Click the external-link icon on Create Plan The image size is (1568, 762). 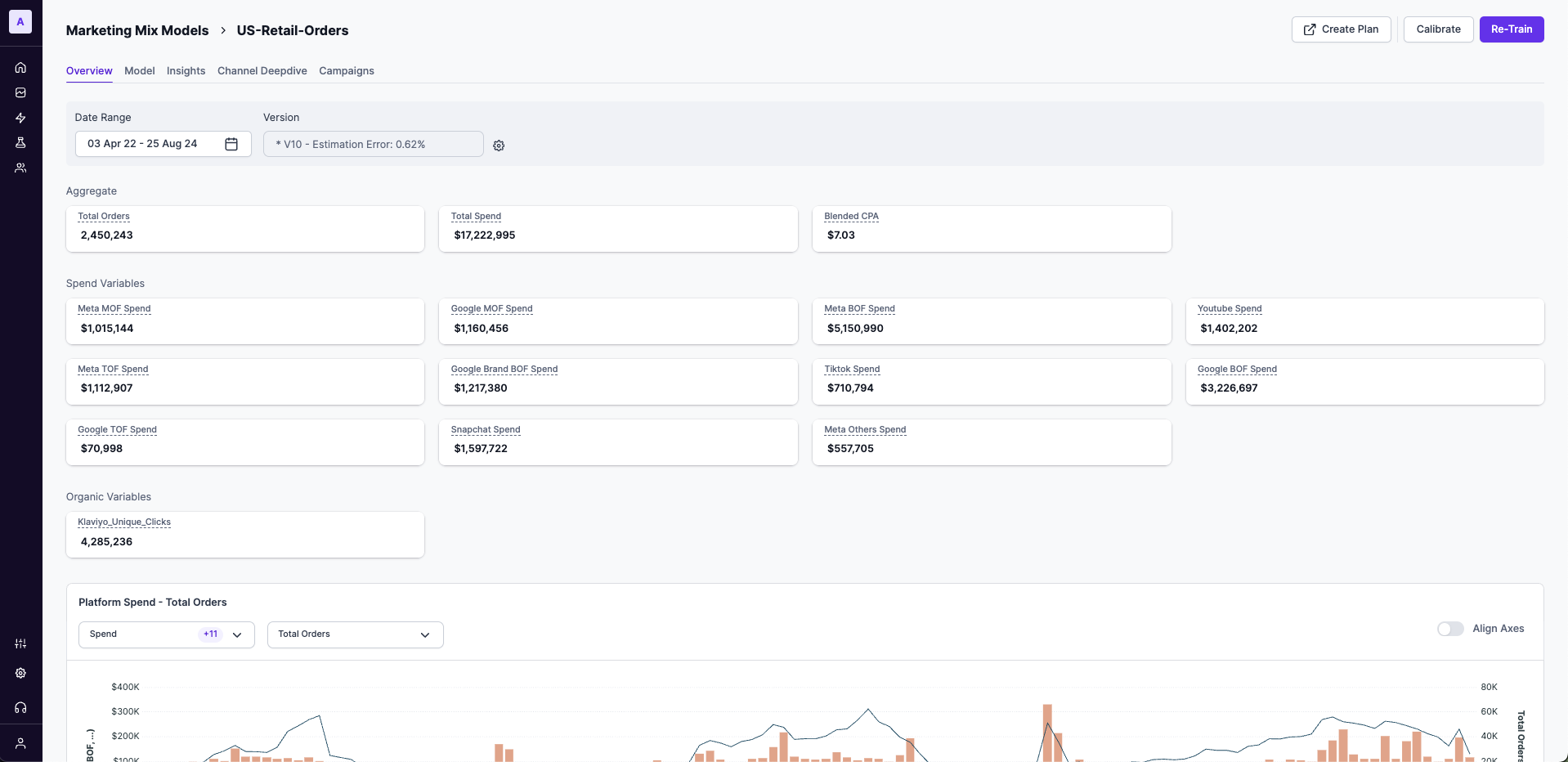click(1310, 29)
